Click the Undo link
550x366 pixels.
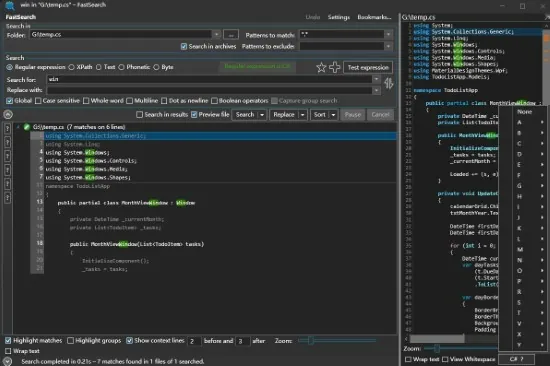point(313,17)
